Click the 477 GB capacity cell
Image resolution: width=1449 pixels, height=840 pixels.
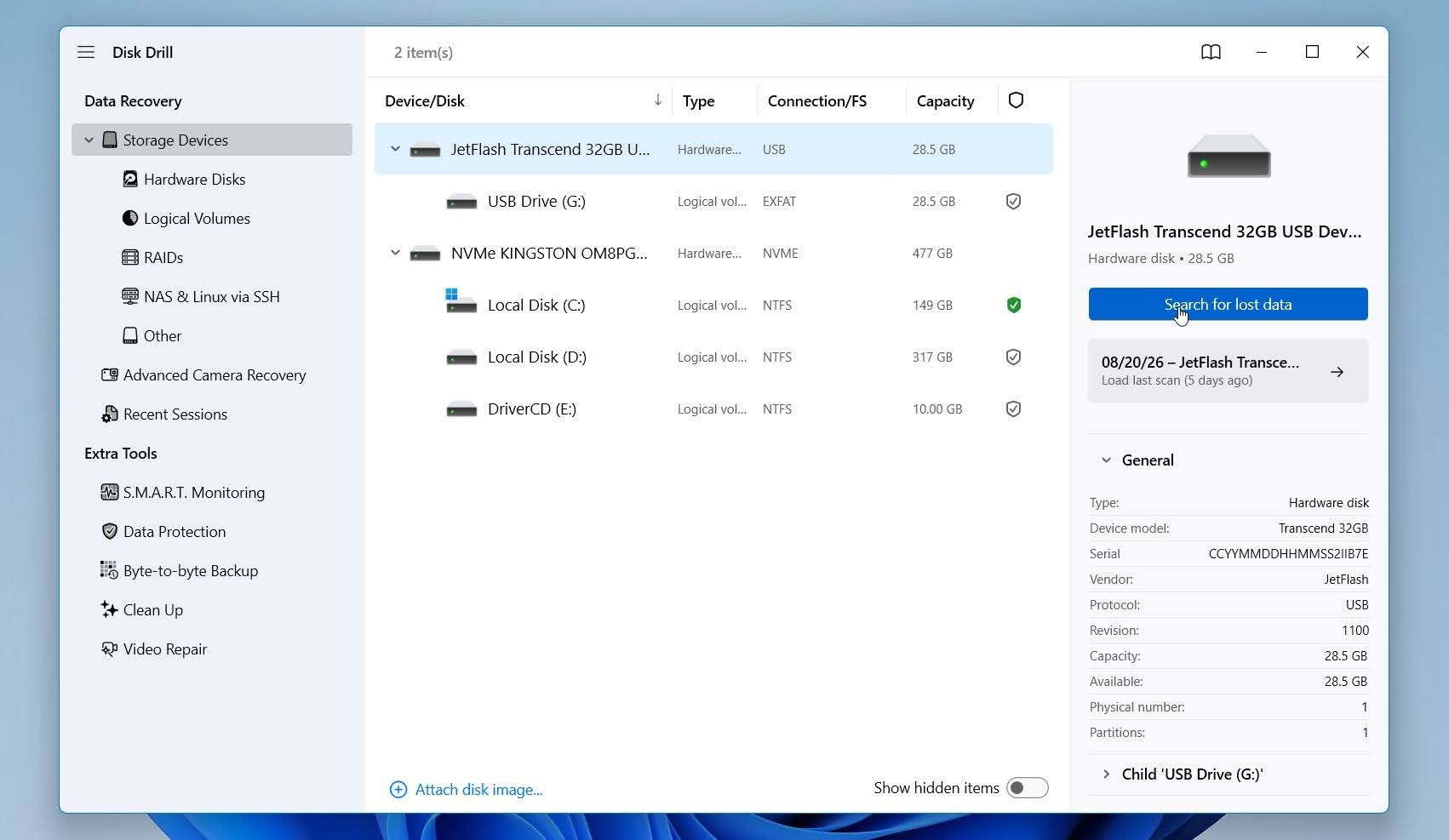click(x=932, y=253)
